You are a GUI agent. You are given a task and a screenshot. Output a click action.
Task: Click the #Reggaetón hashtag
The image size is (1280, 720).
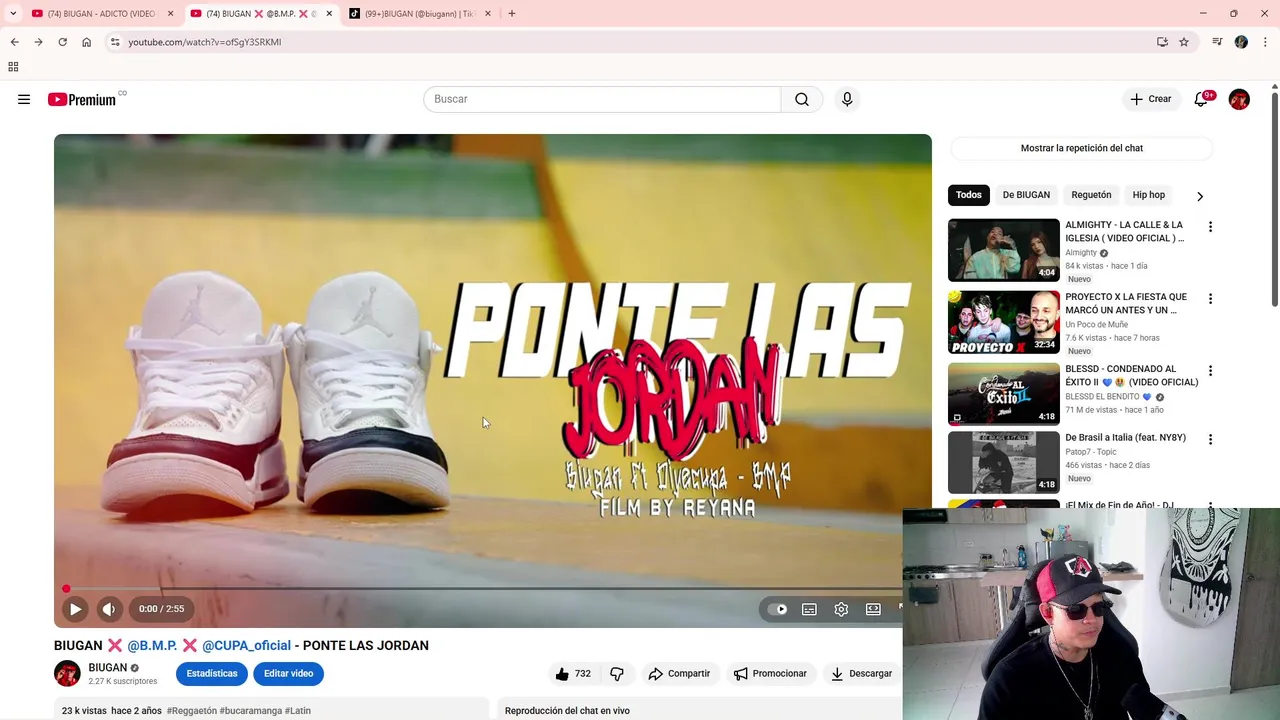191,711
